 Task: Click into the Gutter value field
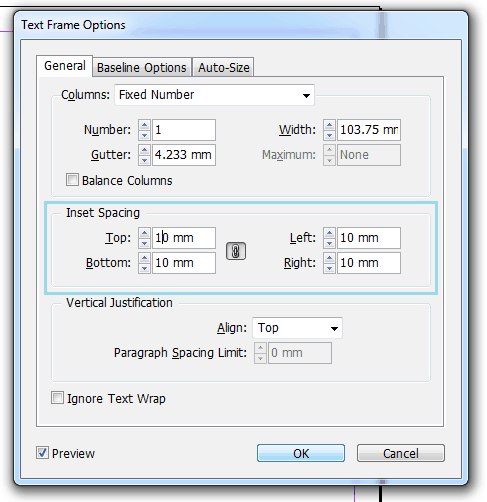[x=184, y=155]
